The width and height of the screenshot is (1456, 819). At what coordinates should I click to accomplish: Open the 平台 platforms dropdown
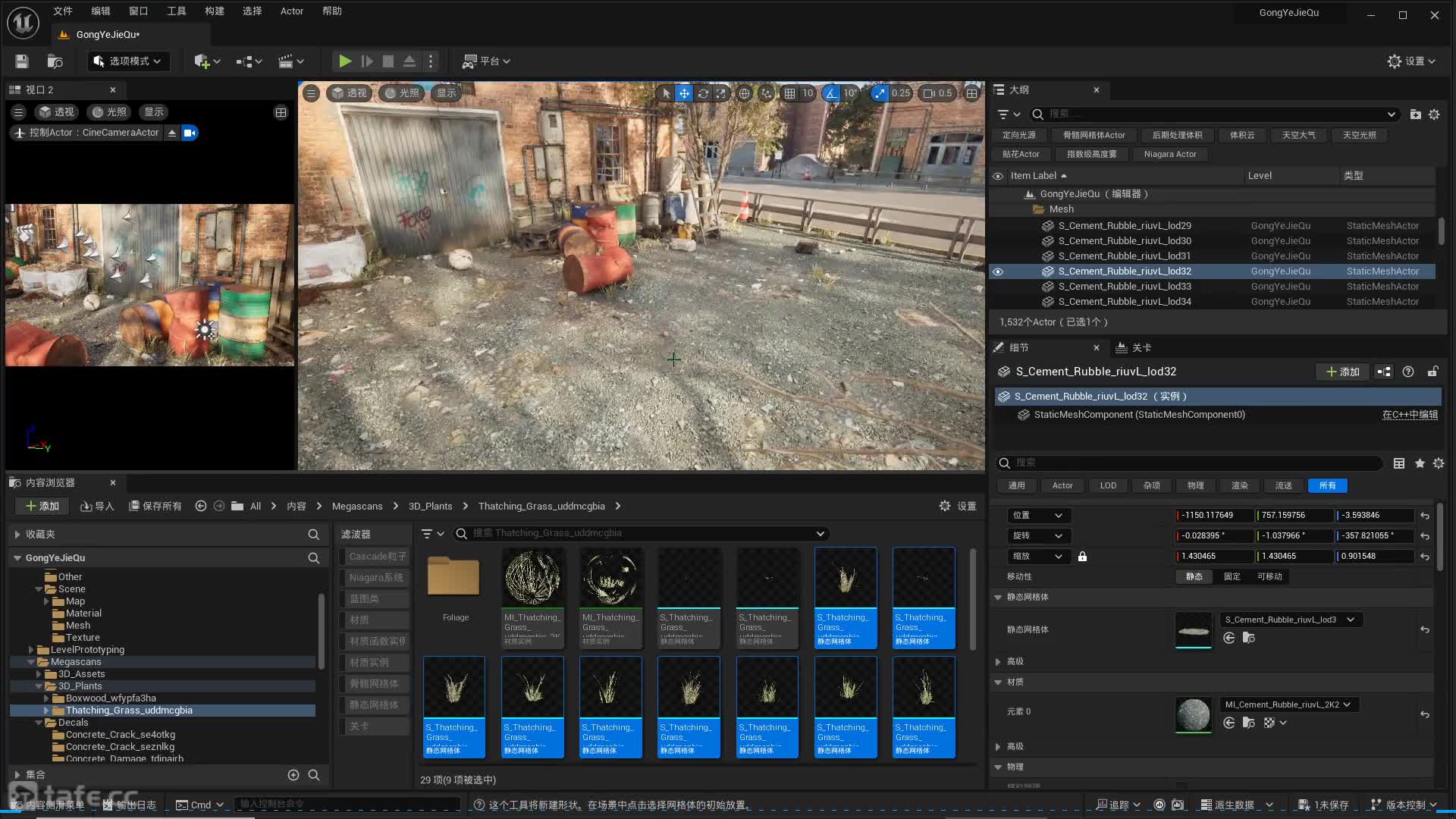coord(486,61)
